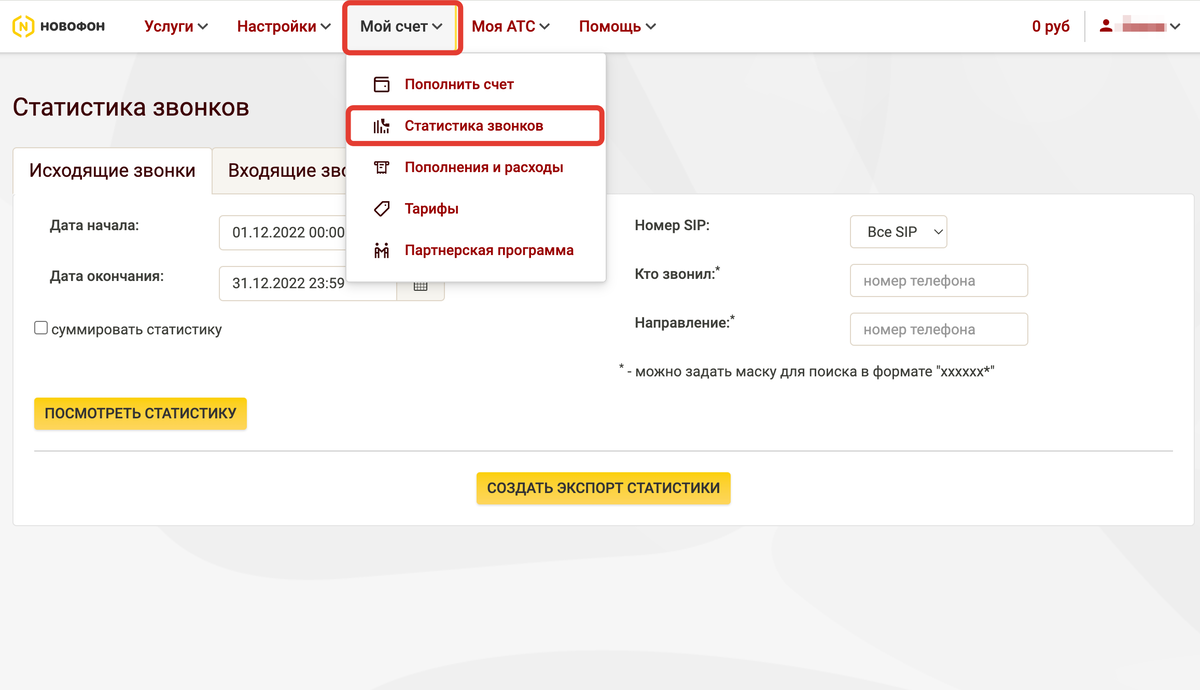Screen dimensions: 1200x690
Task: Click the people icon beside Партнерская программа
Action: [381, 250]
